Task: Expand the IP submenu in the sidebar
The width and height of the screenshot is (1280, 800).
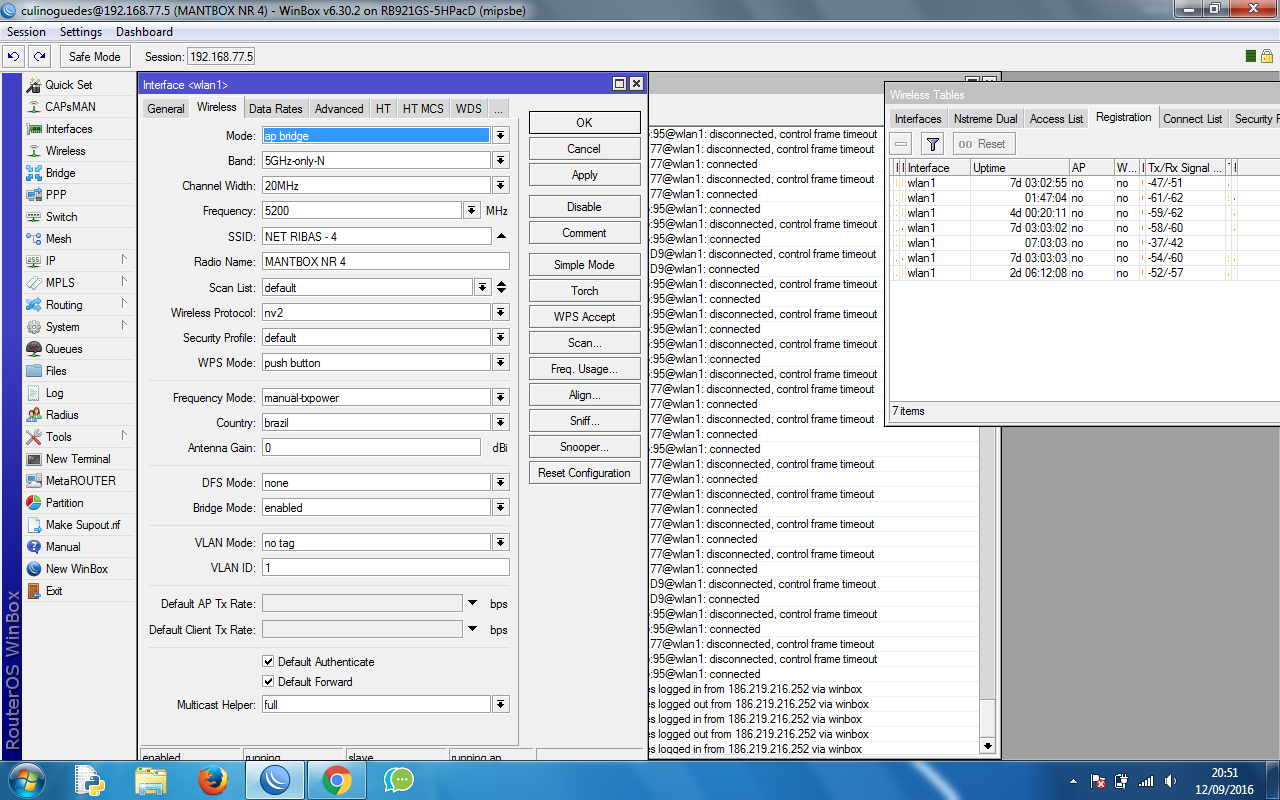Action: (124, 260)
